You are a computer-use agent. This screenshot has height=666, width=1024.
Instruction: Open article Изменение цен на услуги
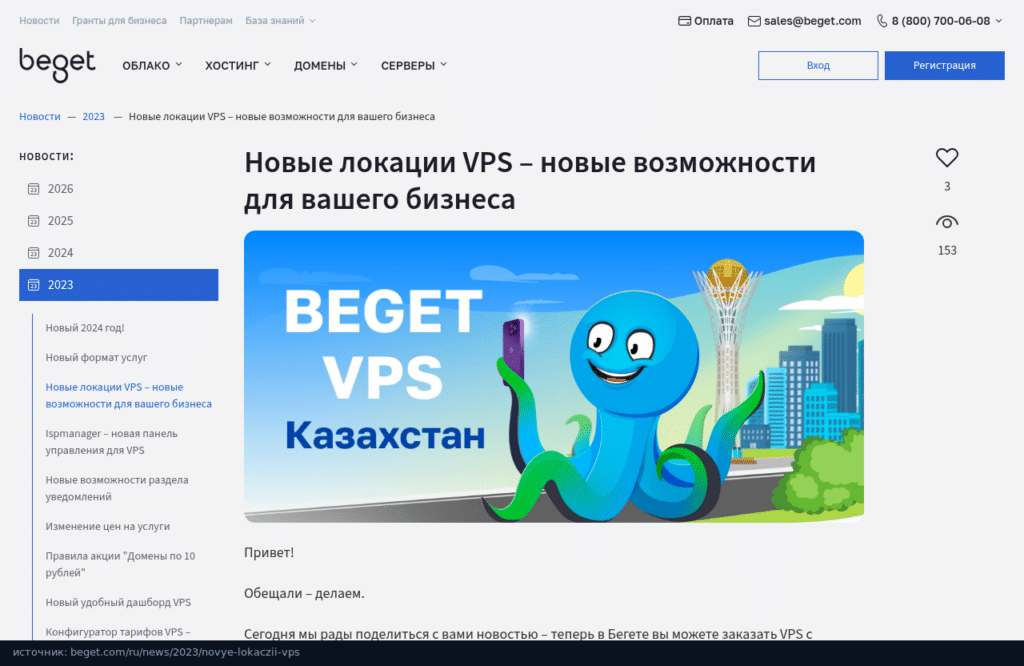click(x=108, y=526)
